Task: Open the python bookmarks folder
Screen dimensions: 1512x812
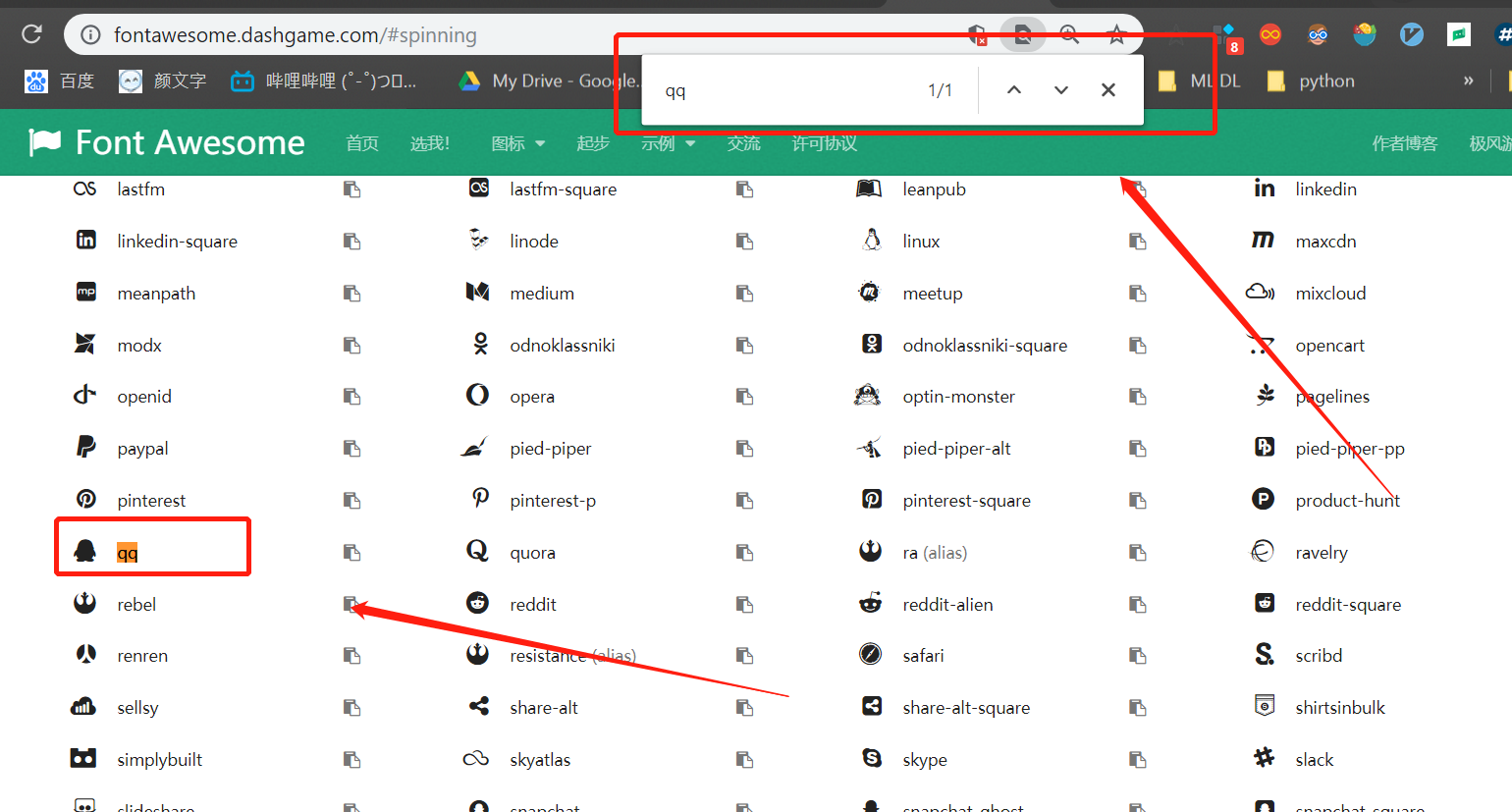Action: [x=1312, y=81]
